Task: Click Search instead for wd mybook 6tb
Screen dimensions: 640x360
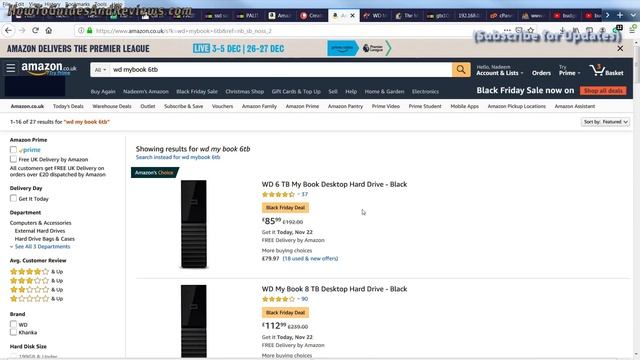Action: click(178, 157)
